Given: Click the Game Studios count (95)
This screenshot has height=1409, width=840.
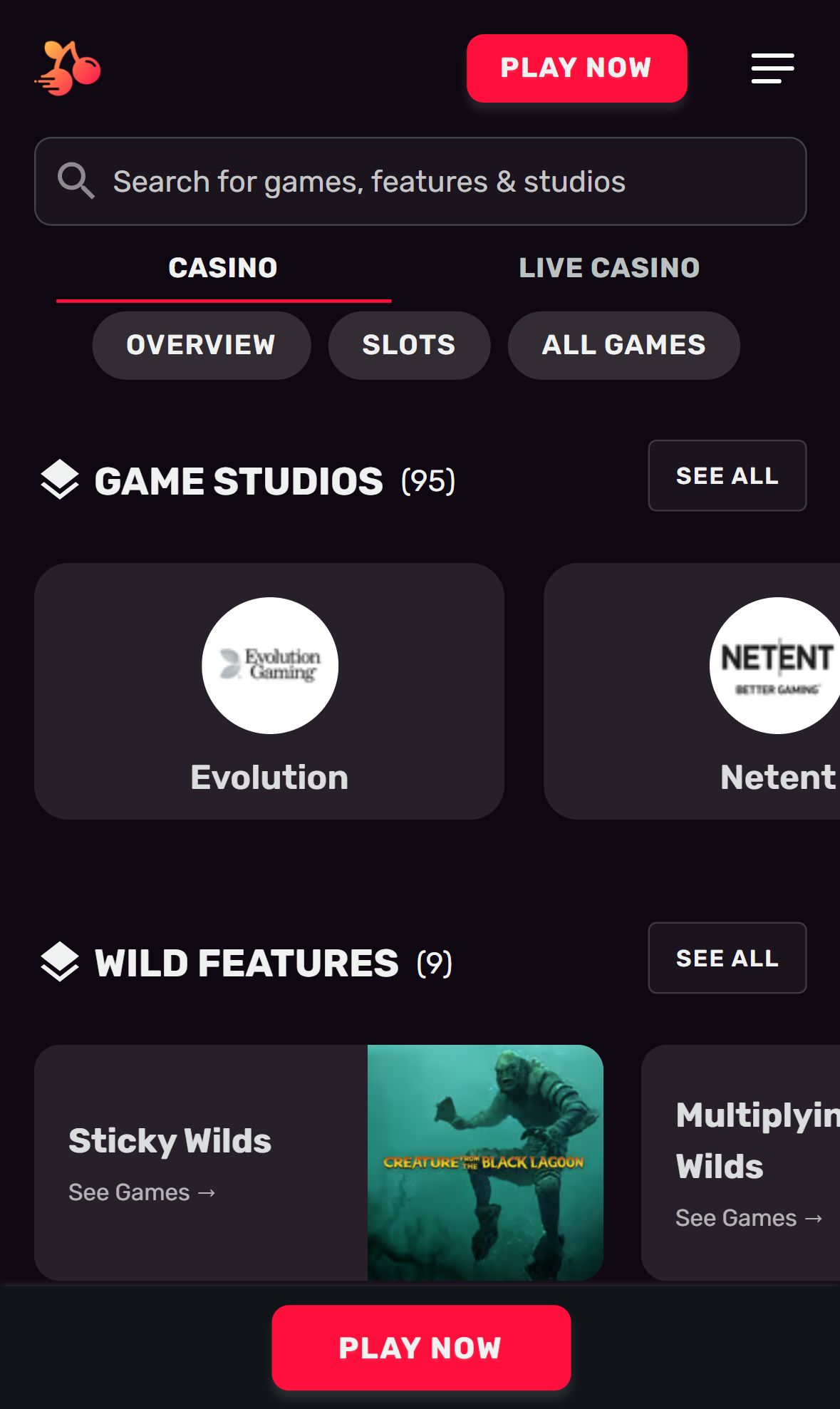Looking at the screenshot, I should (x=428, y=481).
